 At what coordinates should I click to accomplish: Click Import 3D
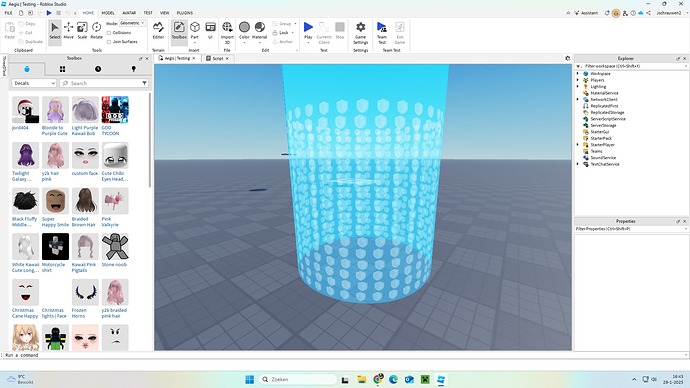point(227,33)
